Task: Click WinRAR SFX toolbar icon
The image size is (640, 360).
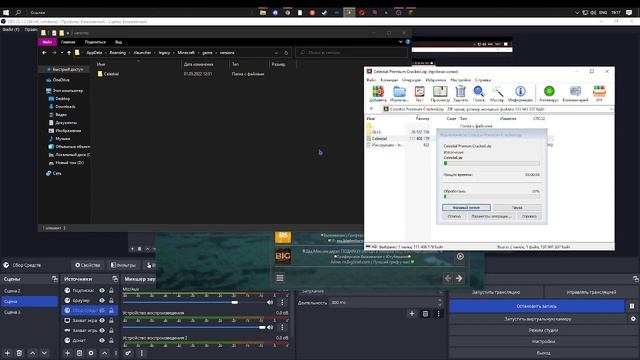Action: pyautogui.click(x=599, y=94)
